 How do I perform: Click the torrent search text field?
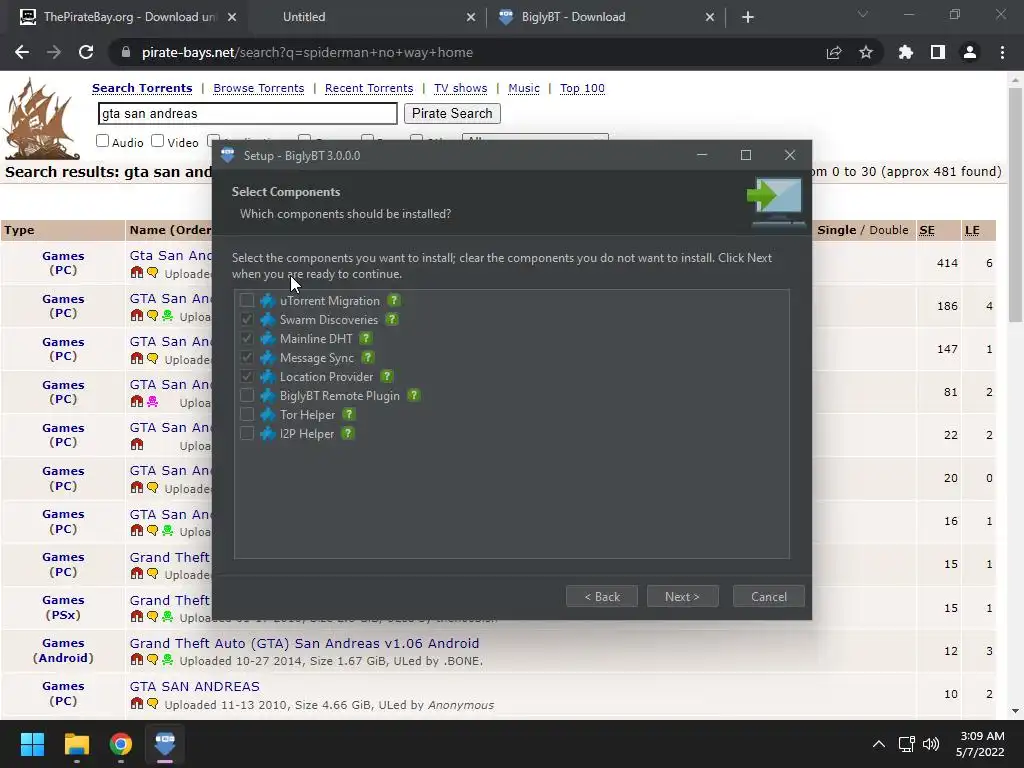pos(248,114)
